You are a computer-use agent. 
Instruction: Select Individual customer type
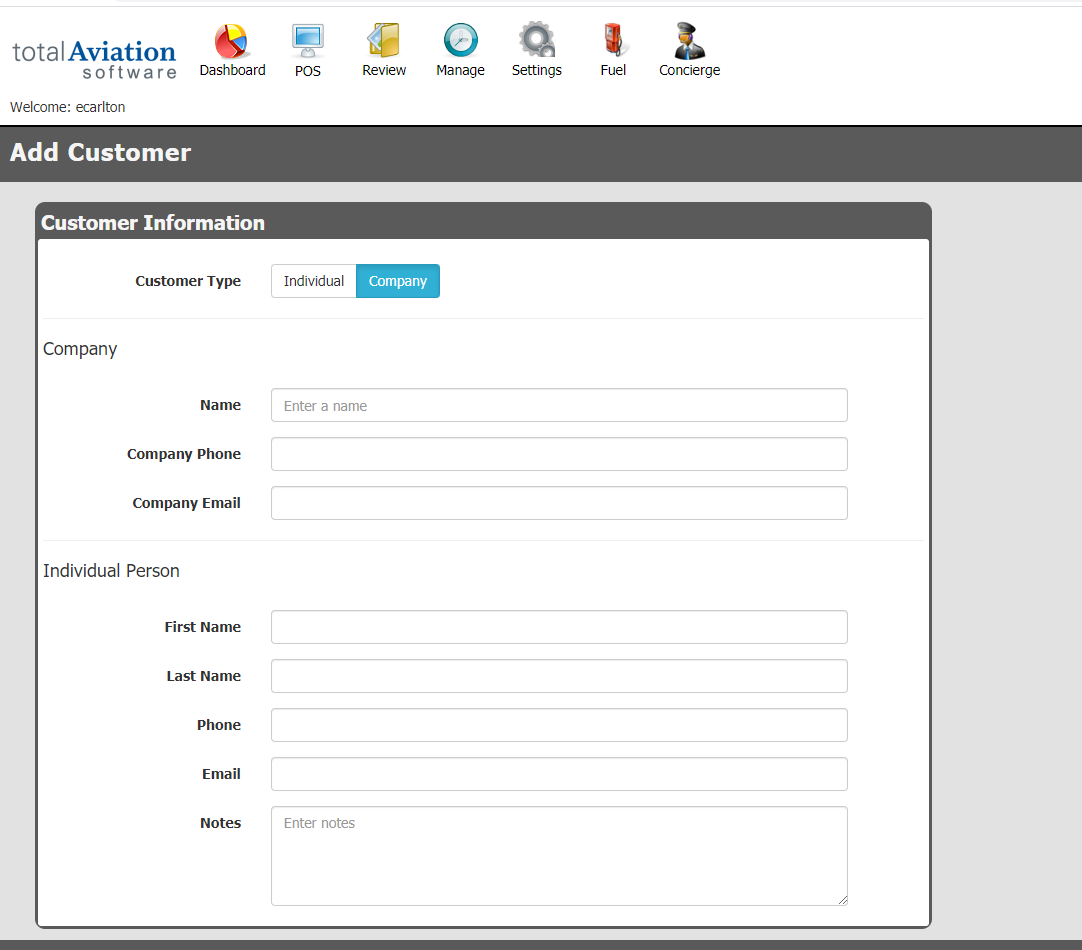coord(313,281)
